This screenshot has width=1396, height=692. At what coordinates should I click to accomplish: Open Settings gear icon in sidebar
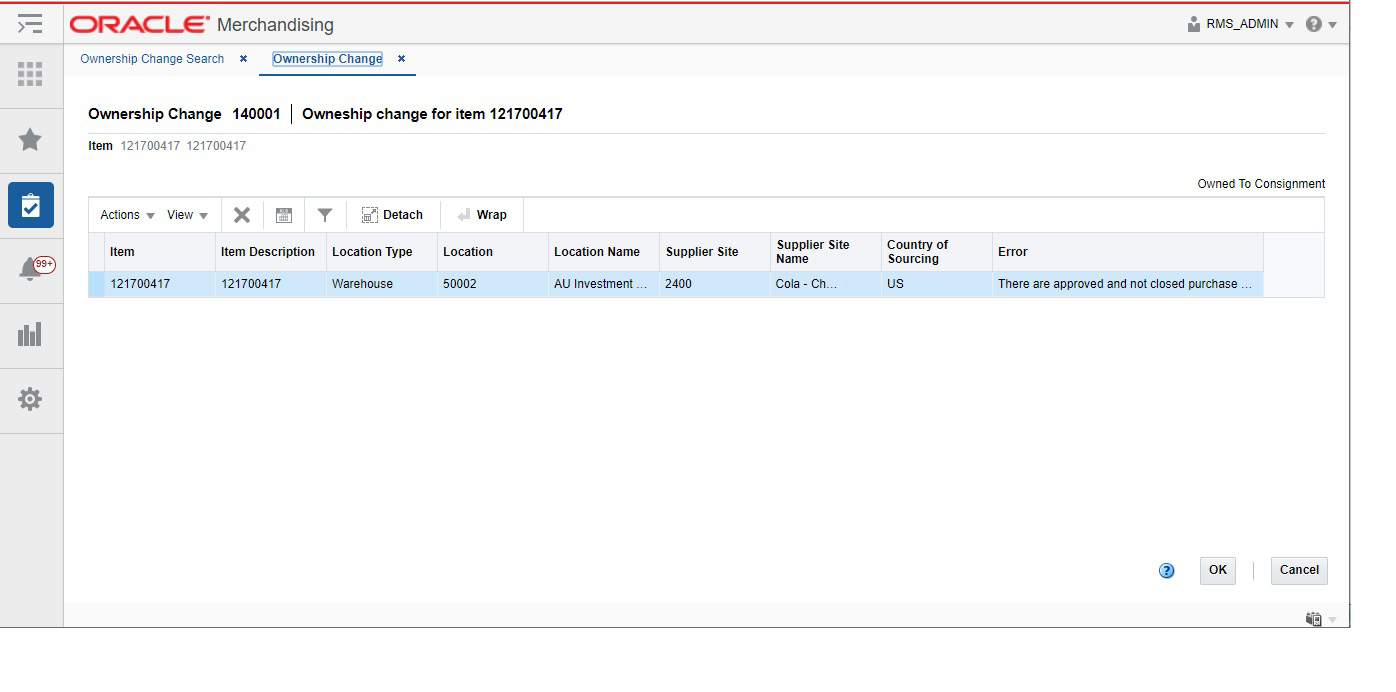tap(30, 399)
